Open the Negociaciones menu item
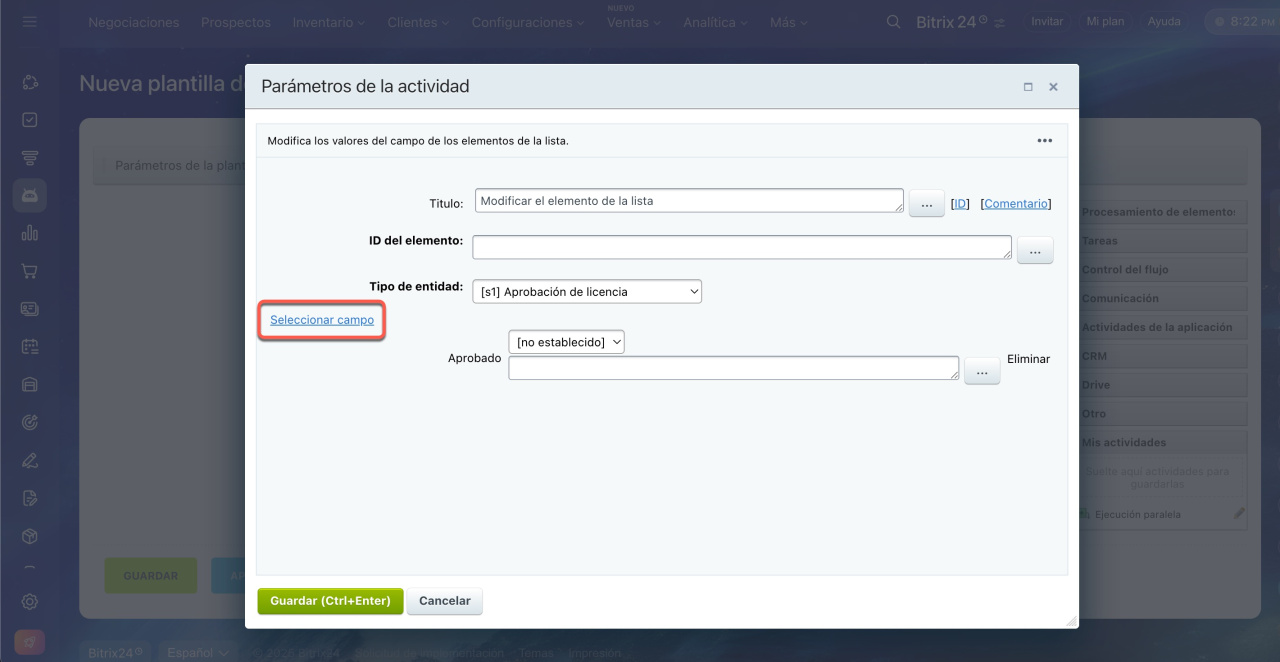This screenshot has width=1280, height=662. (x=134, y=22)
